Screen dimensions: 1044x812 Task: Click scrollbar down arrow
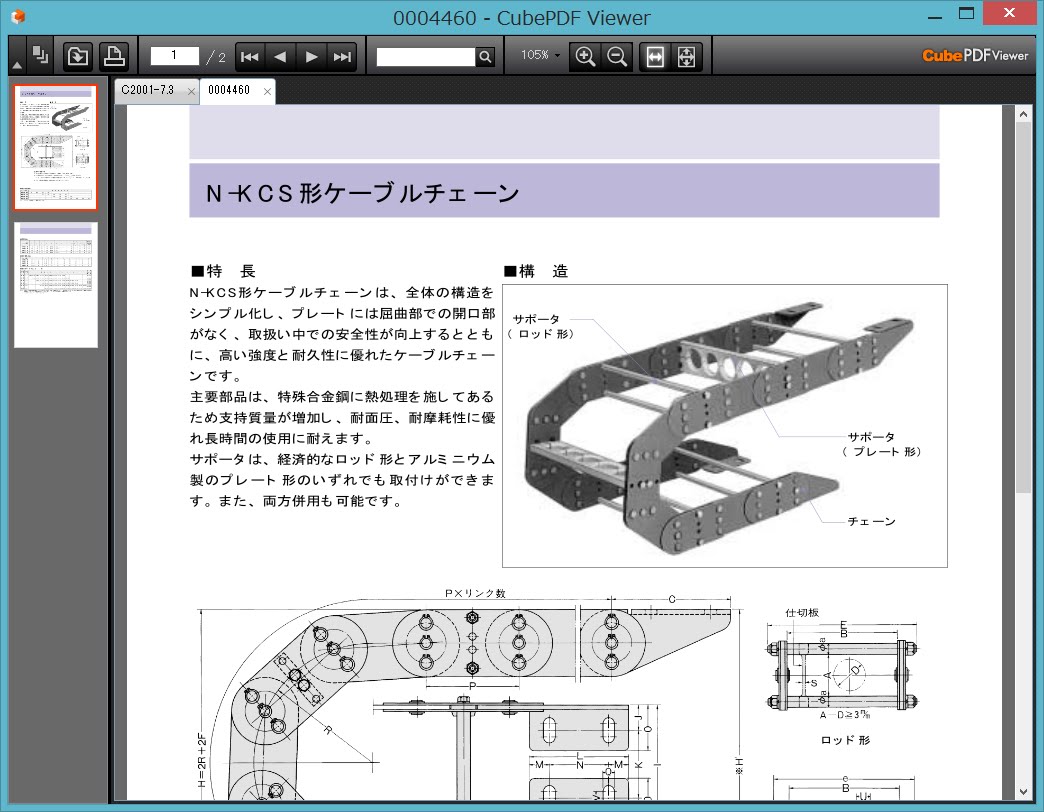[1023, 792]
